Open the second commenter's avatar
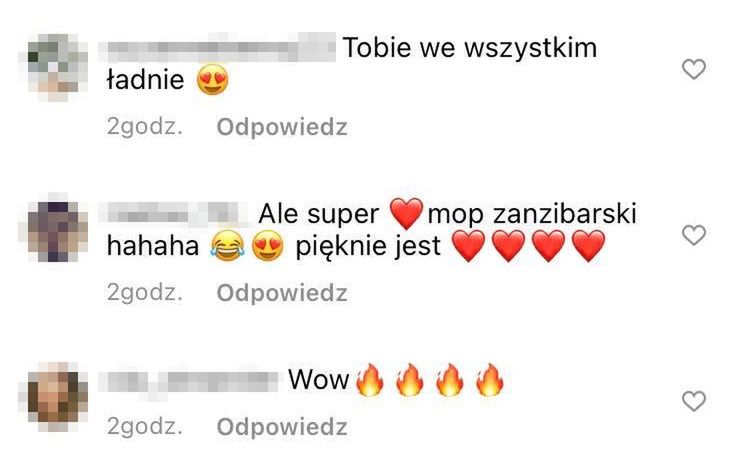 pyautogui.click(x=53, y=231)
